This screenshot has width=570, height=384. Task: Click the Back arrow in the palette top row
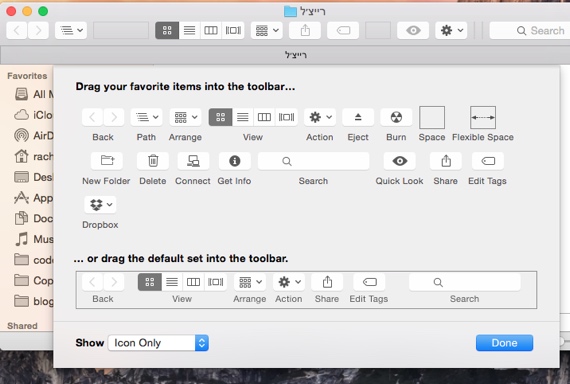point(92,117)
